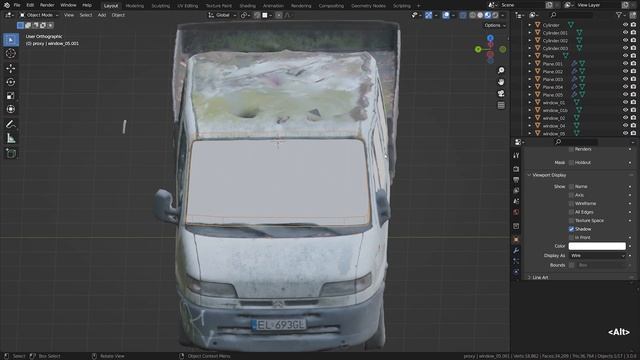The height and width of the screenshot is (360, 640).
Task: Open the World properties tab
Action: point(516,212)
